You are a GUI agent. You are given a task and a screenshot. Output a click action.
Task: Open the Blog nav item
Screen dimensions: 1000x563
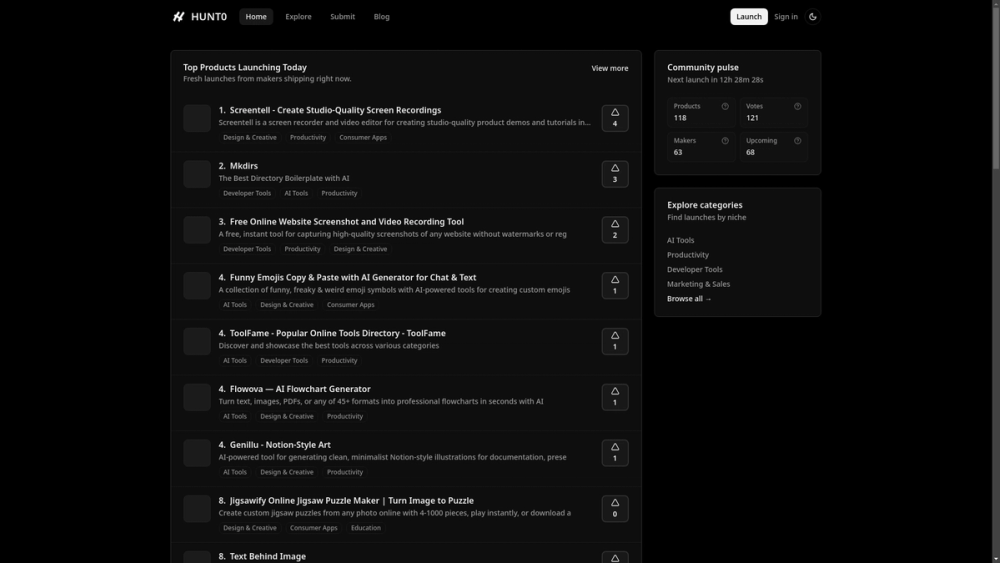pos(381,17)
